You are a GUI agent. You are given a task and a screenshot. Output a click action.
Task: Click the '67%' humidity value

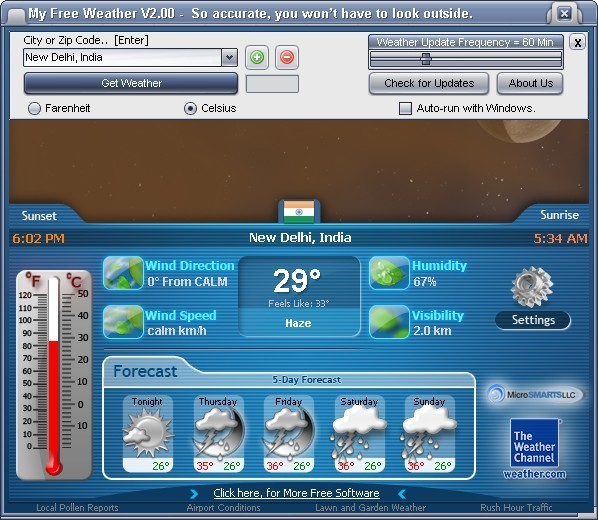[425, 282]
